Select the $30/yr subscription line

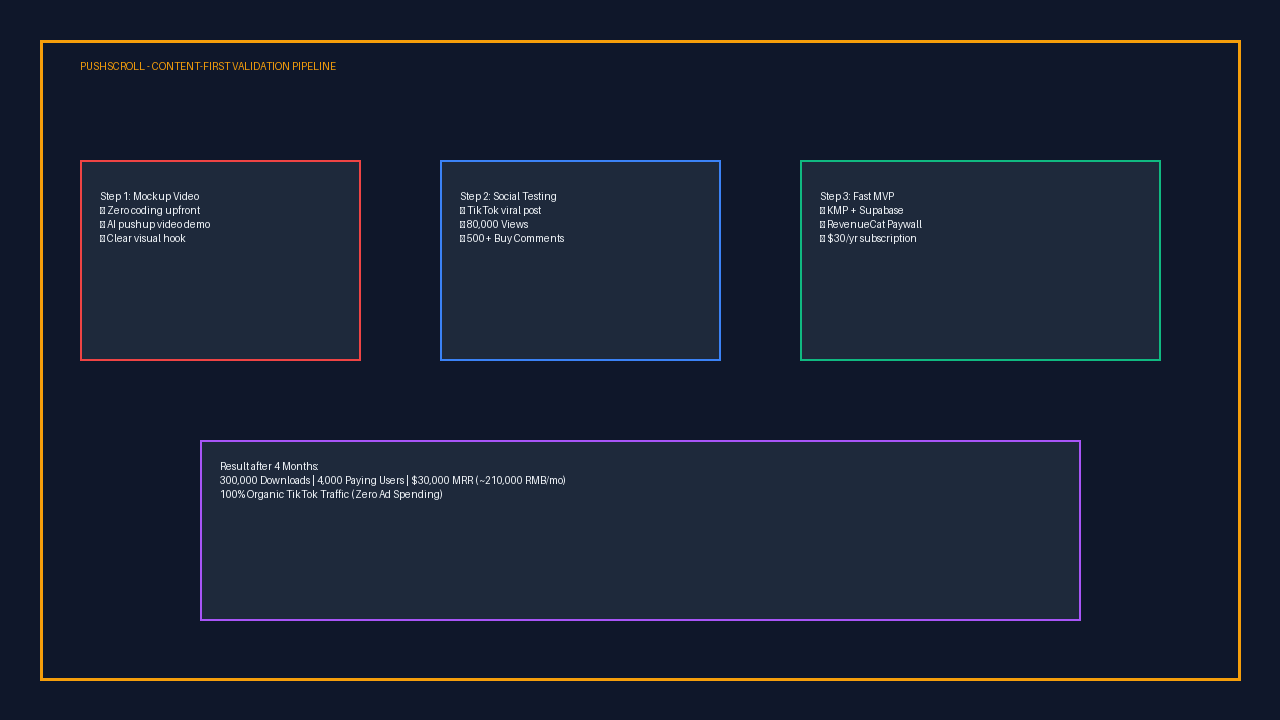[868, 238]
